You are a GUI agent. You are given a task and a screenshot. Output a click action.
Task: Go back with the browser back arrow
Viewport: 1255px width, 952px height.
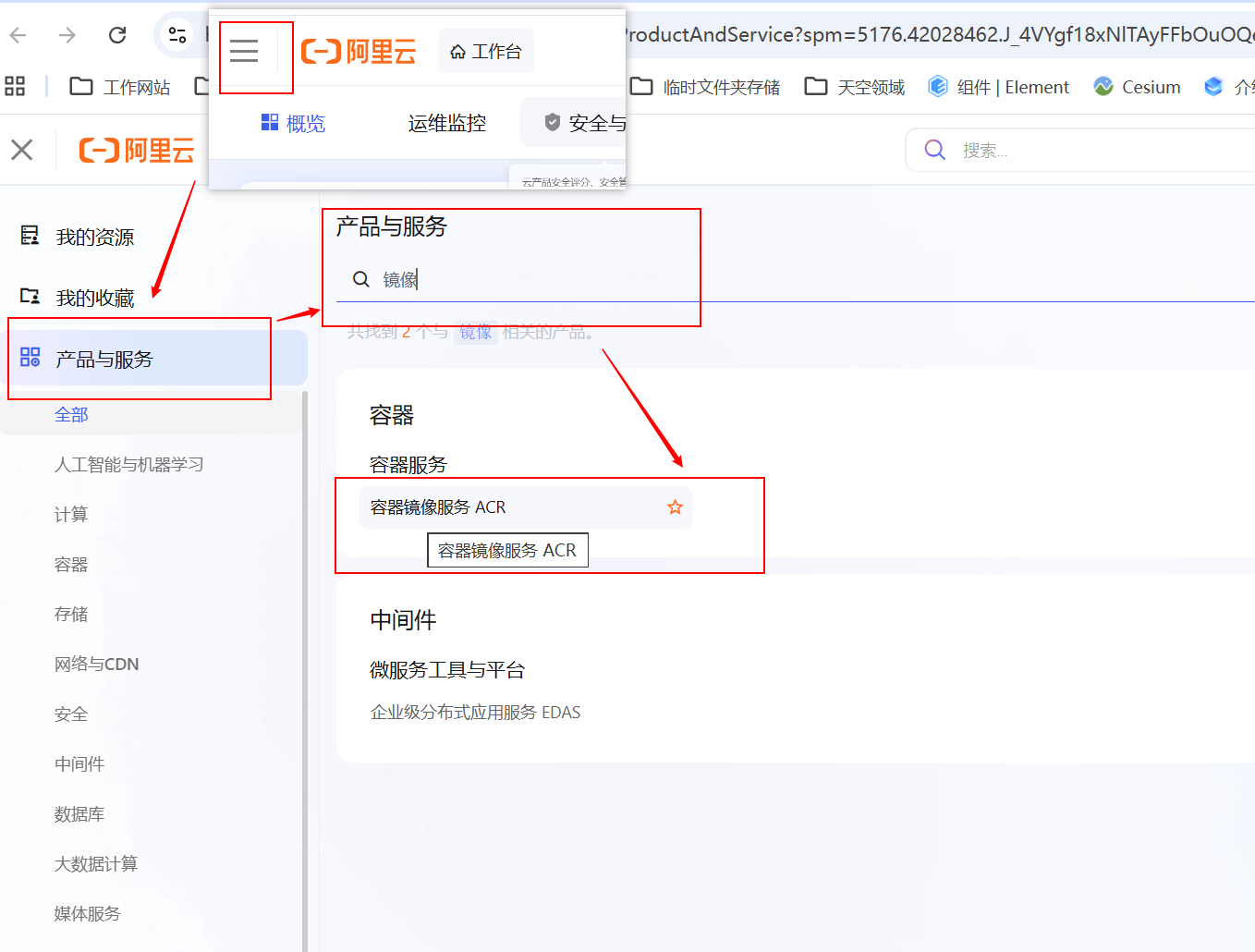18,35
